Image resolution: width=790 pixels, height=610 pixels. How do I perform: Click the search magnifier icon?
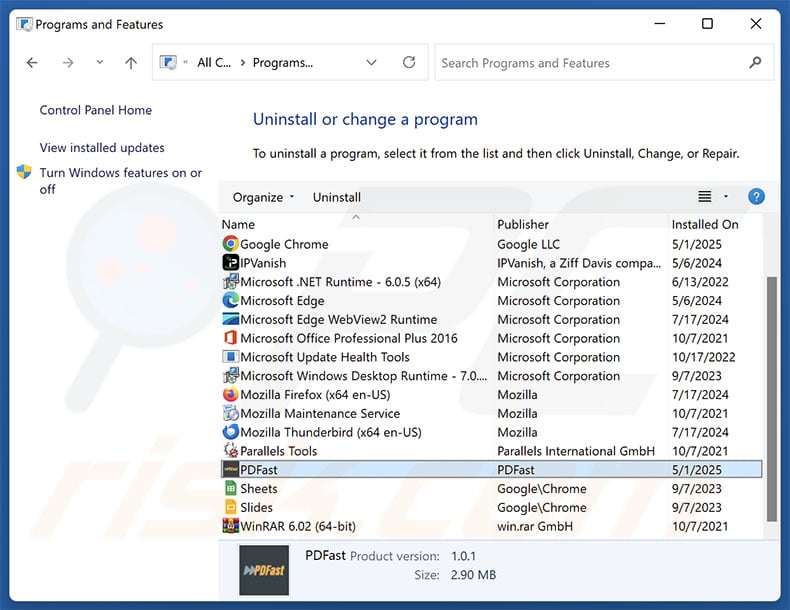tap(755, 62)
